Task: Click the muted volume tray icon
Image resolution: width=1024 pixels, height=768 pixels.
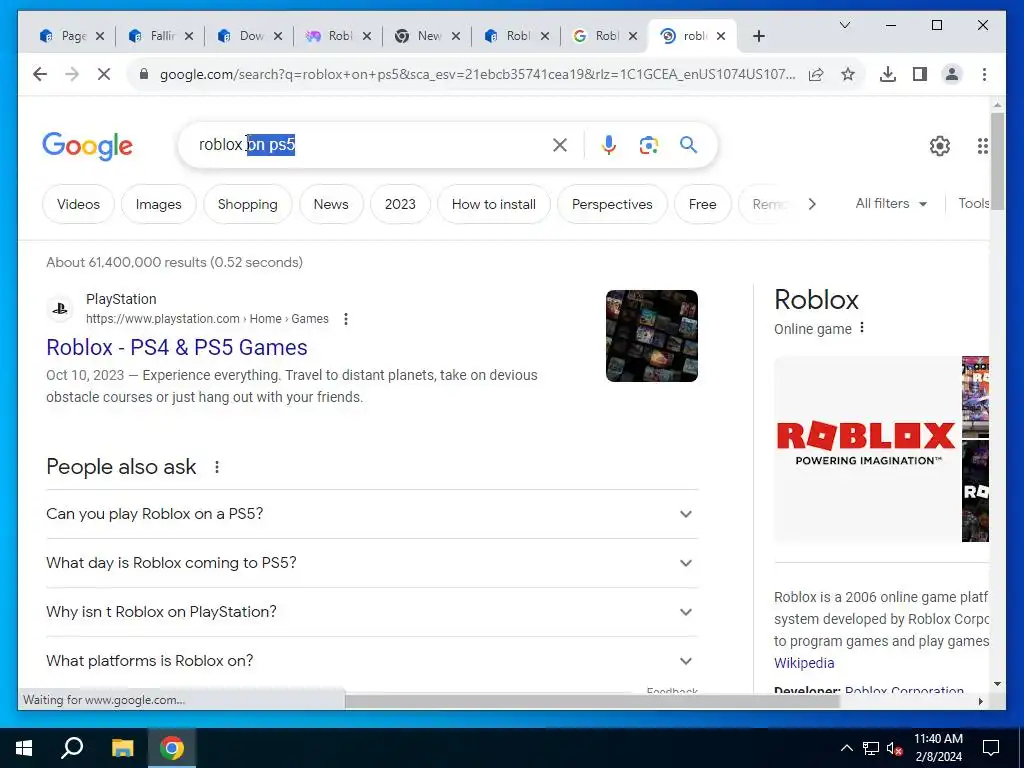Action: (x=895, y=748)
